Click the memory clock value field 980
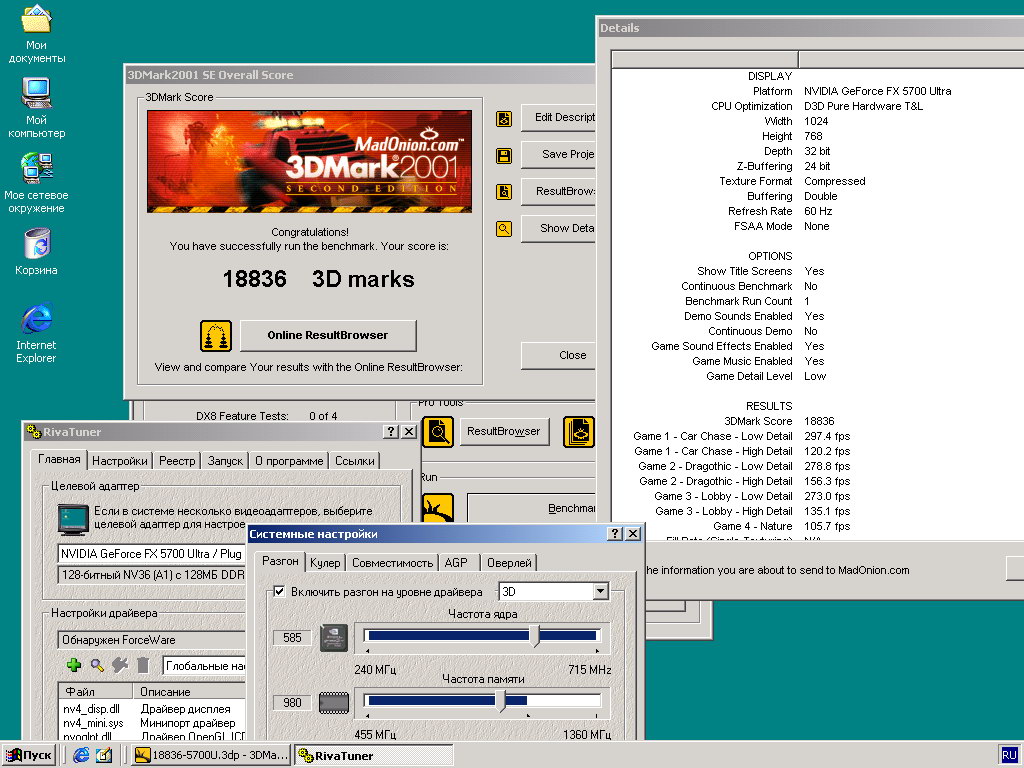 pyautogui.click(x=292, y=703)
